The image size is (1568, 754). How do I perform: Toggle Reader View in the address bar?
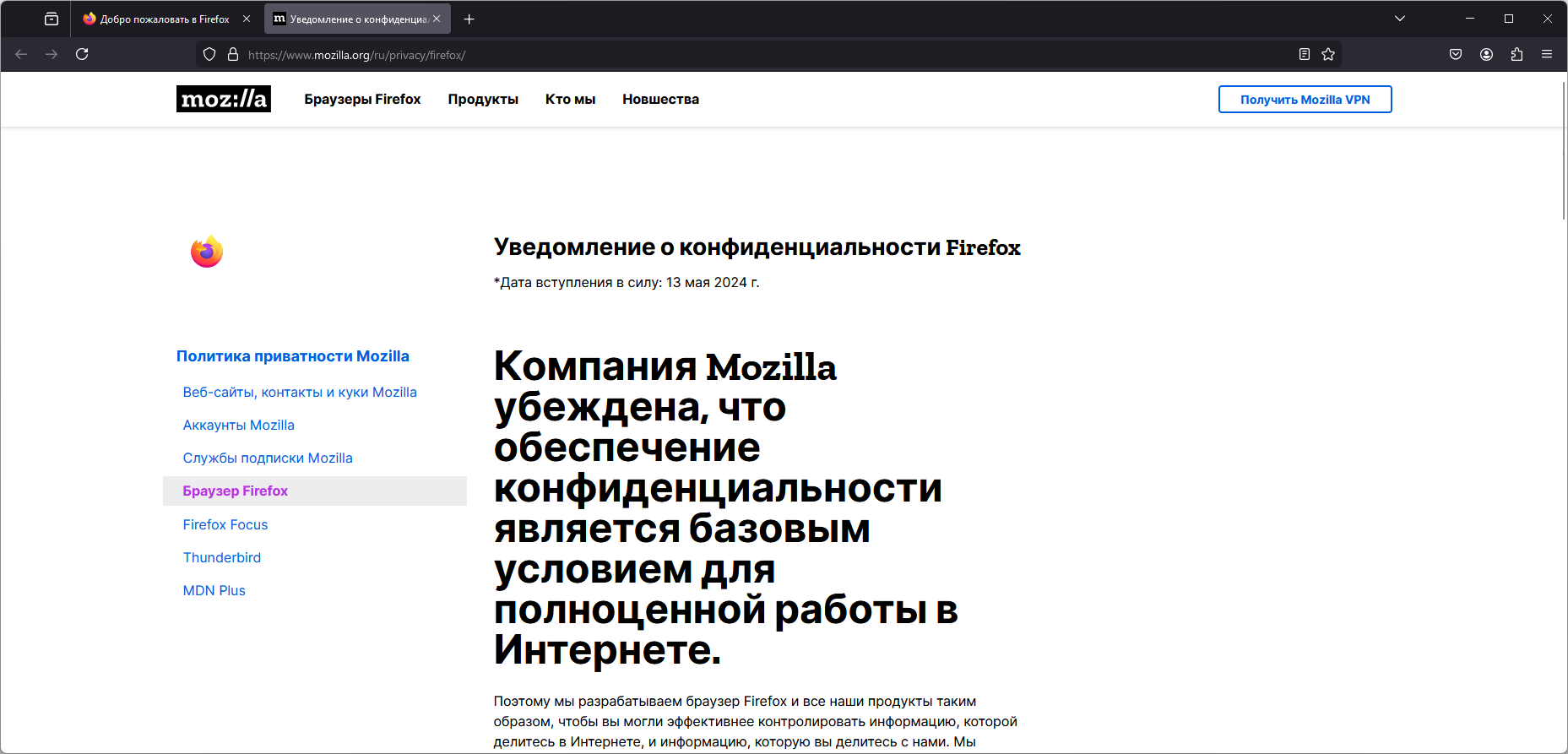pyautogui.click(x=1305, y=54)
